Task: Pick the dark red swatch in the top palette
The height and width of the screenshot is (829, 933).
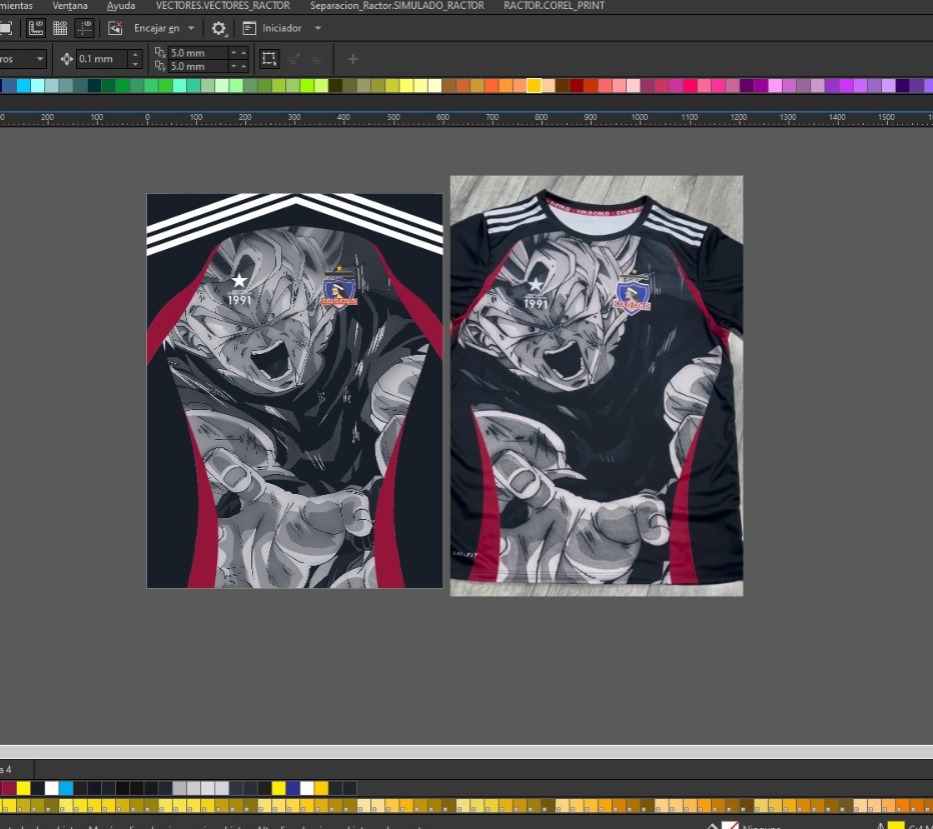Action: 576,86
